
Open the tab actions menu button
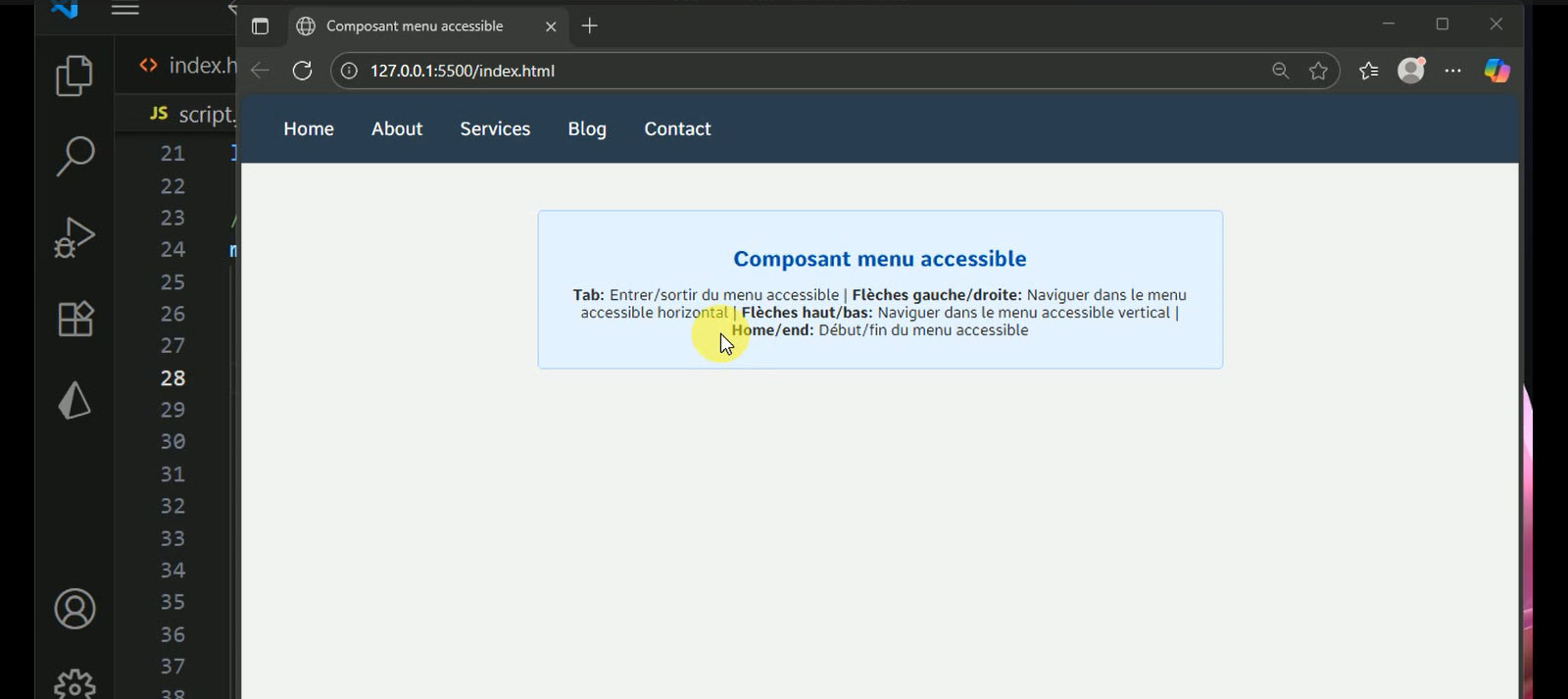260,26
